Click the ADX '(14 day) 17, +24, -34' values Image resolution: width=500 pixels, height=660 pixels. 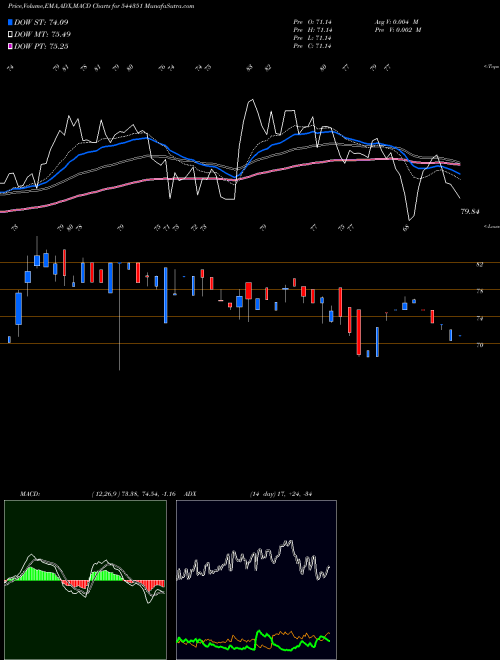282,494
